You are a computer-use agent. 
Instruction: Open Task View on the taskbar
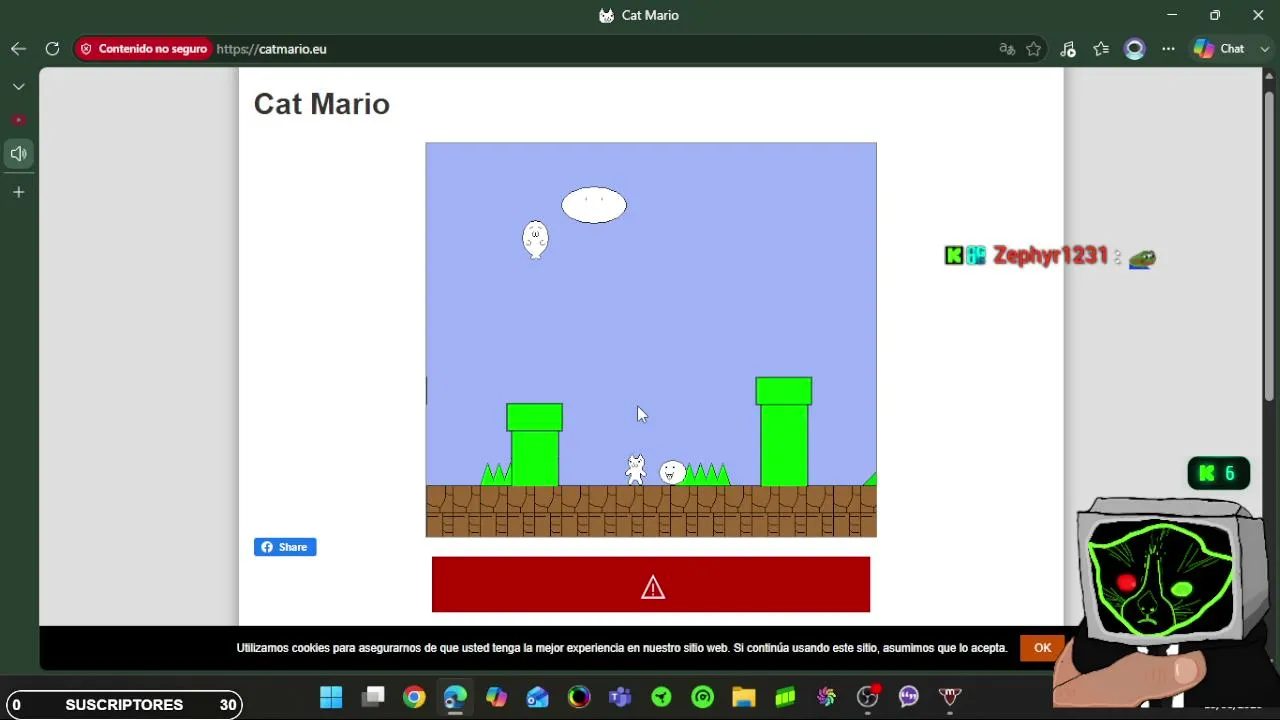pos(373,697)
